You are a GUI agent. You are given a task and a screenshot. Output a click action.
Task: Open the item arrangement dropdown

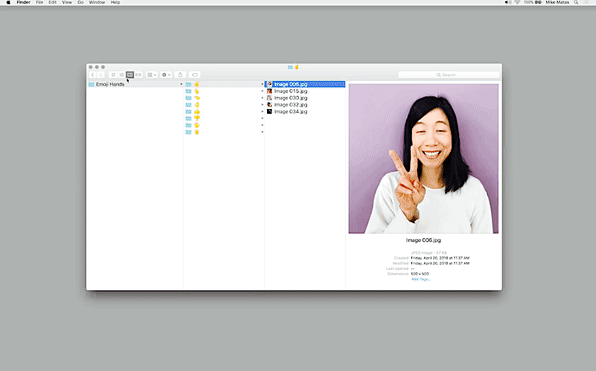coord(152,75)
